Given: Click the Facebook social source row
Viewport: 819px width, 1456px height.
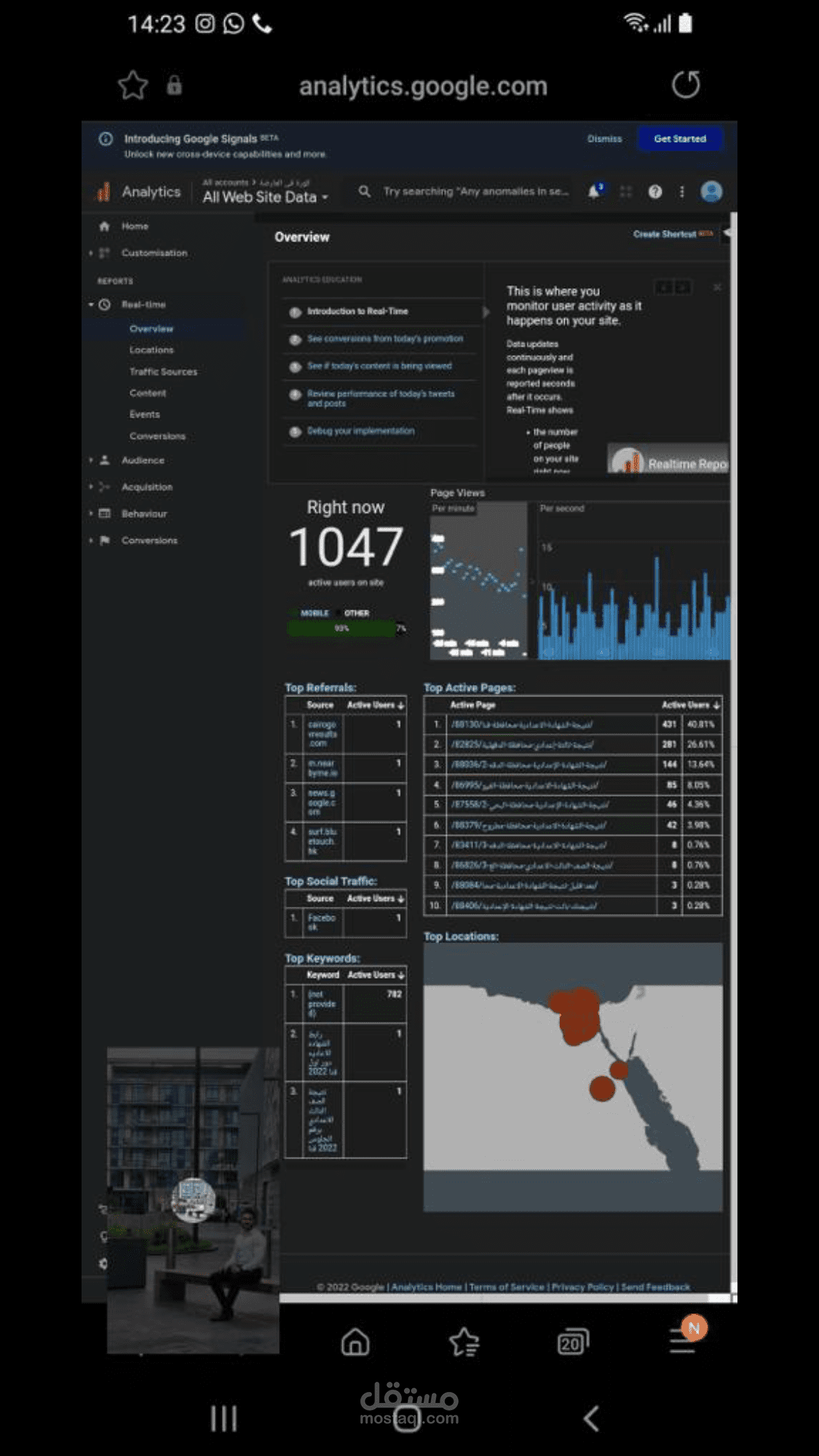Looking at the screenshot, I should [x=346, y=923].
